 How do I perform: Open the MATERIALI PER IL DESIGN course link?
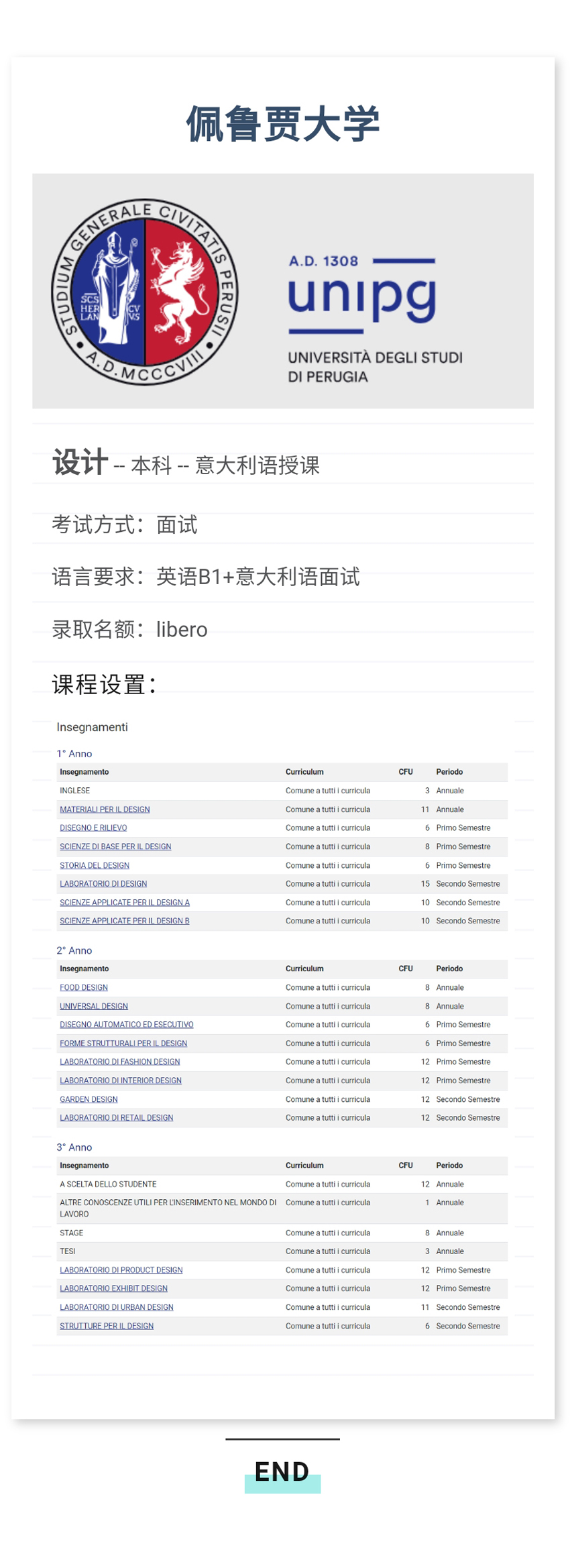(x=105, y=809)
